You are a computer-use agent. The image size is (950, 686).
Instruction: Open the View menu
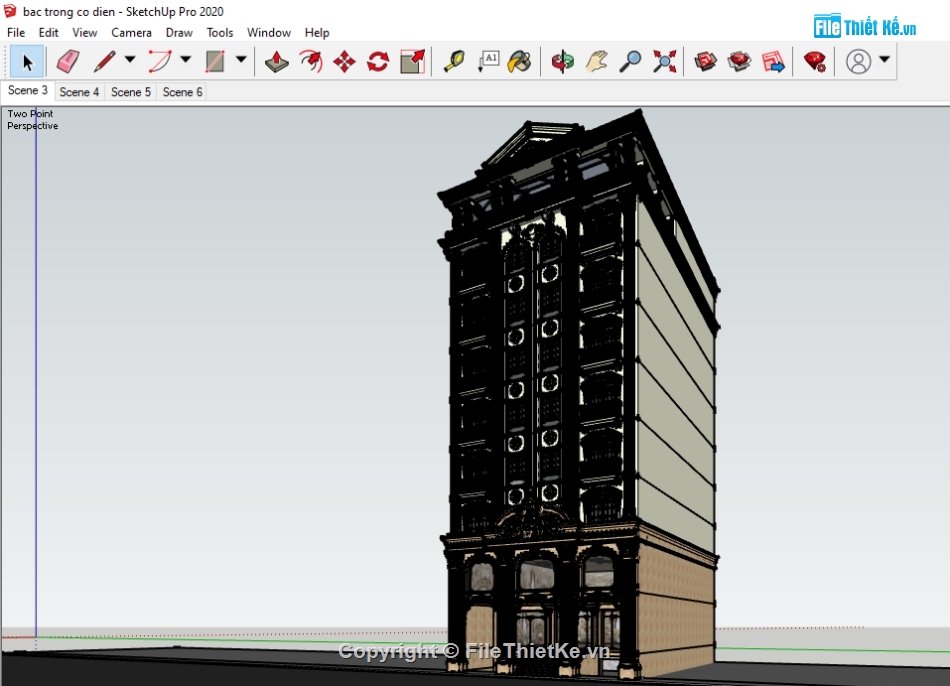tap(85, 33)
